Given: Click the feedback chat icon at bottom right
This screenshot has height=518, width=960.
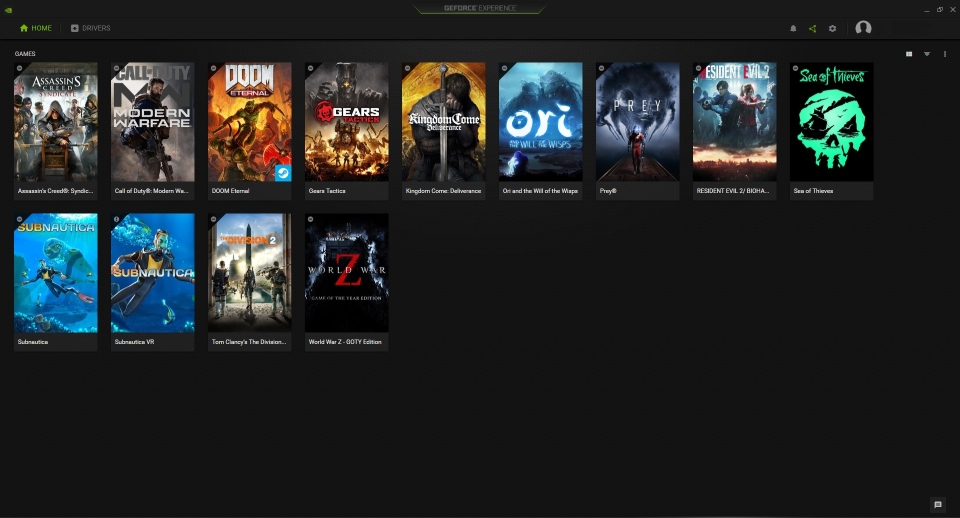Looking at the screenshot, I should [937, 505].
